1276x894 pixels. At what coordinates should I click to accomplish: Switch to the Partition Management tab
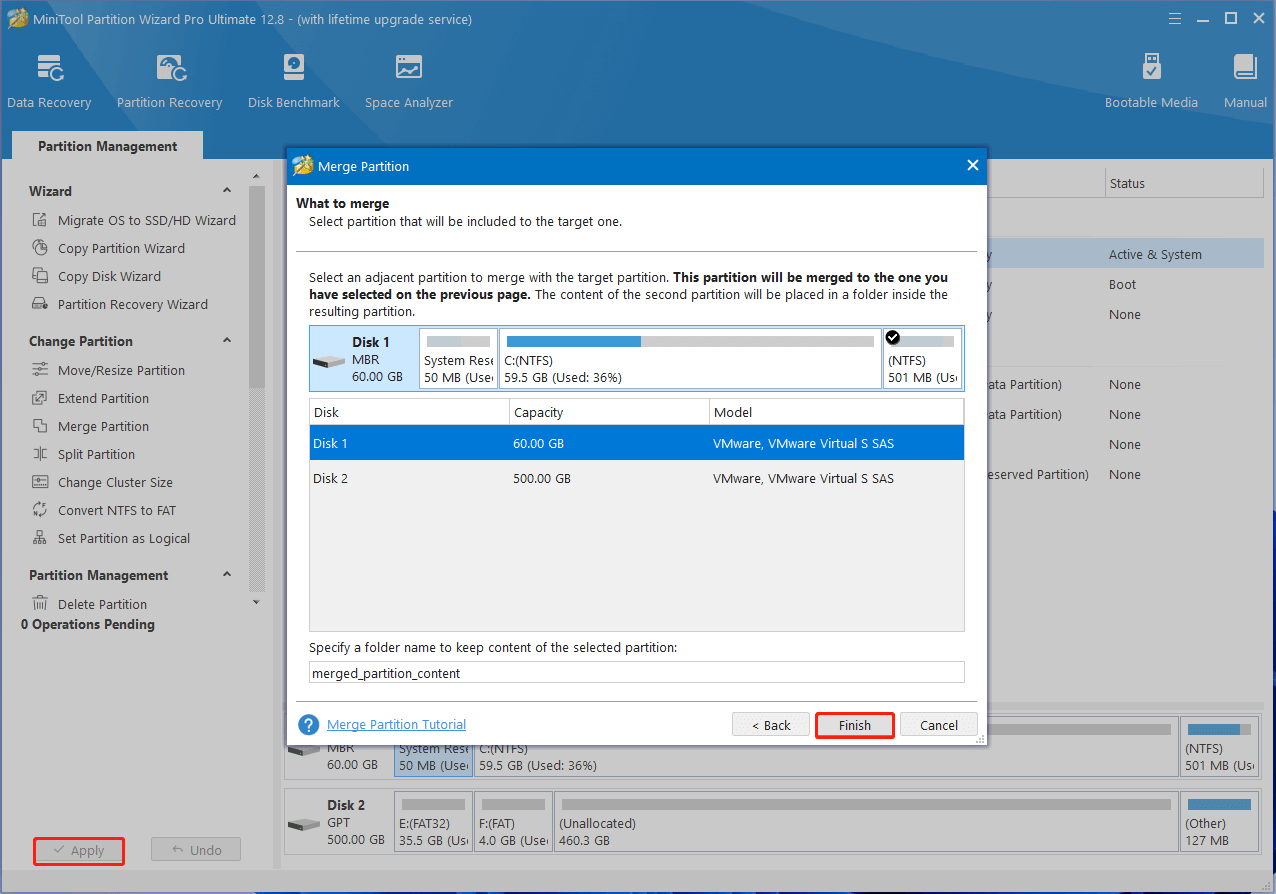[107, 146]
